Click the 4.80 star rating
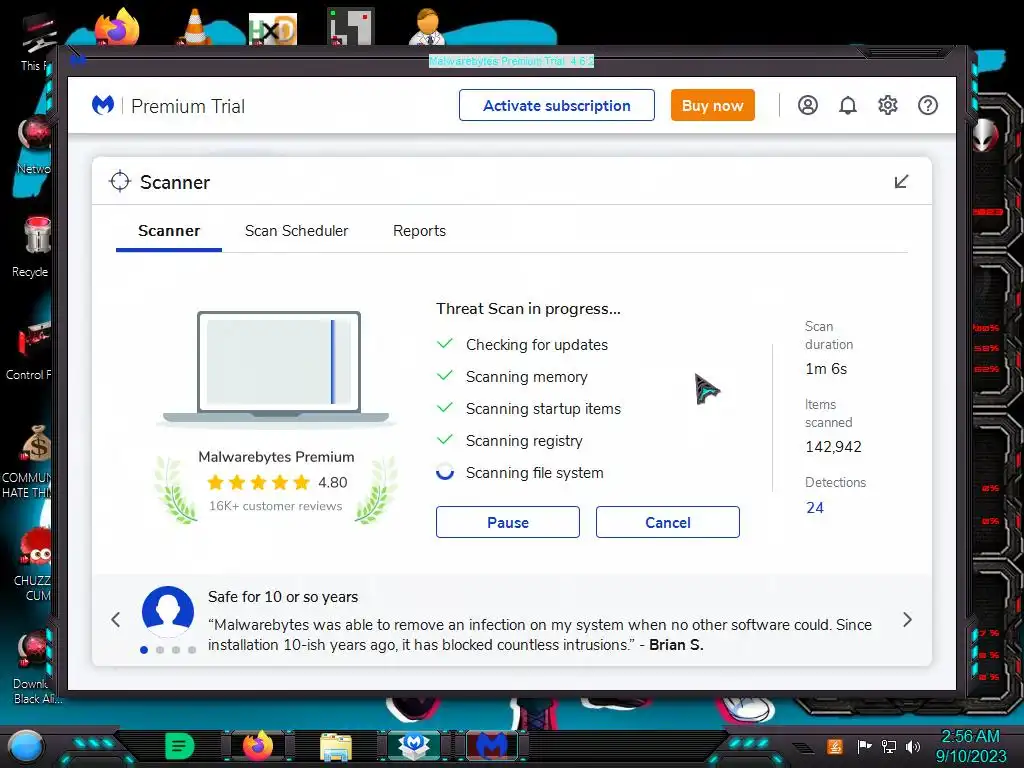The height and width of the screenshot is (768, 1024). click(x=277, y=483)
